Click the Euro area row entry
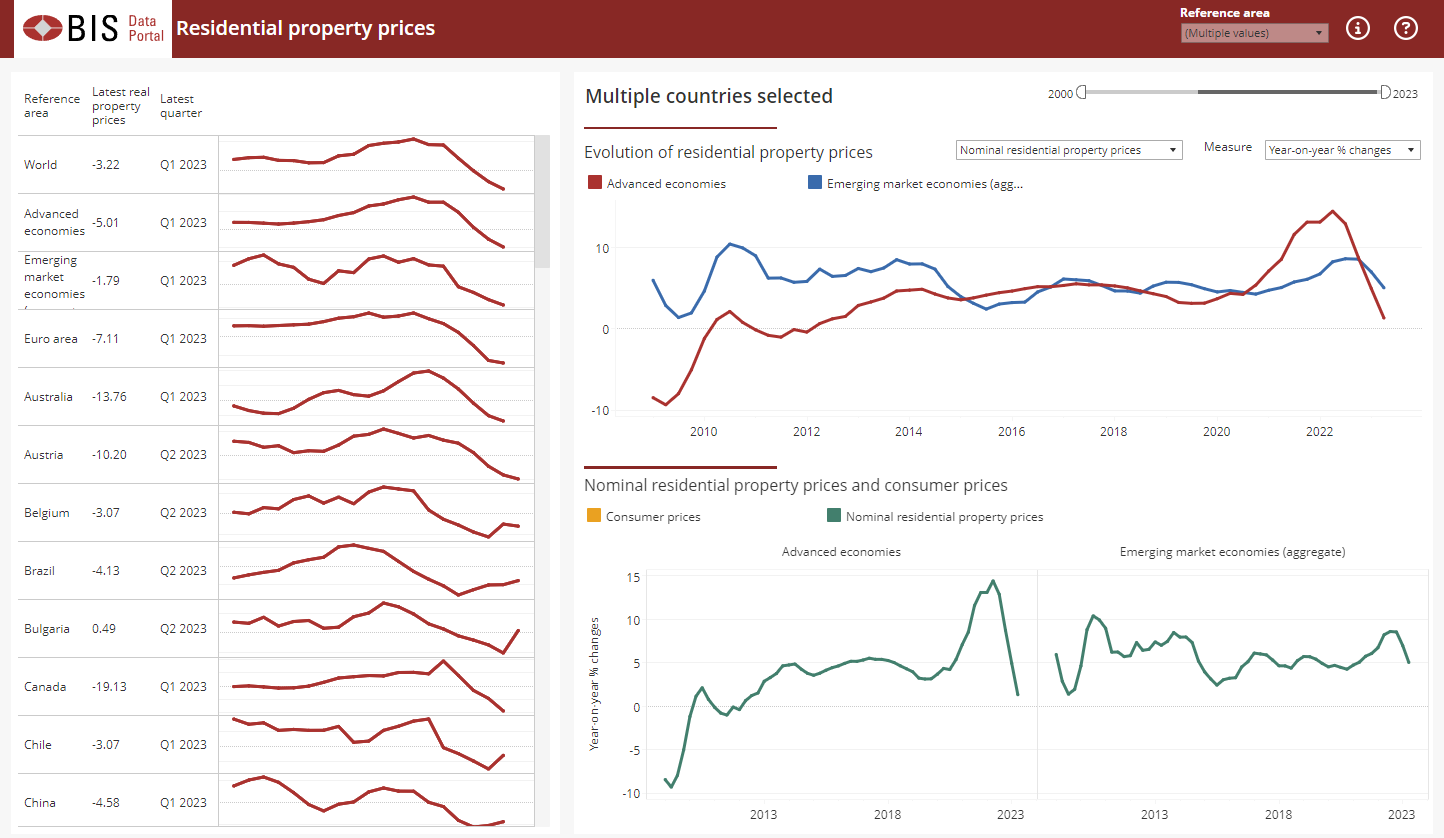1444x838 pixels. tap(50, 338)
